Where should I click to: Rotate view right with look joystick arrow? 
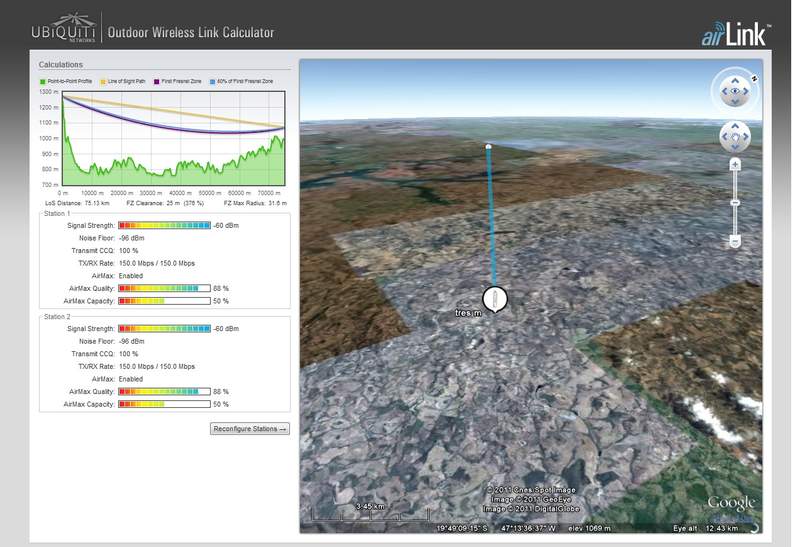tap(746, 92)
